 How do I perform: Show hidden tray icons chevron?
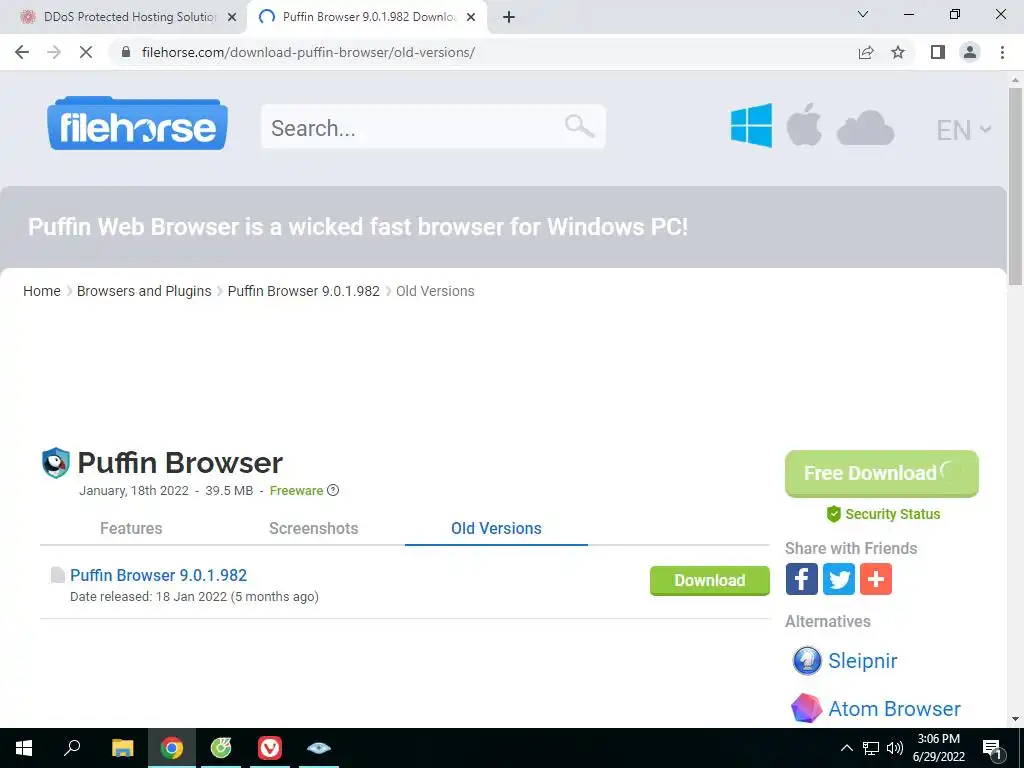tap(846, 748)
